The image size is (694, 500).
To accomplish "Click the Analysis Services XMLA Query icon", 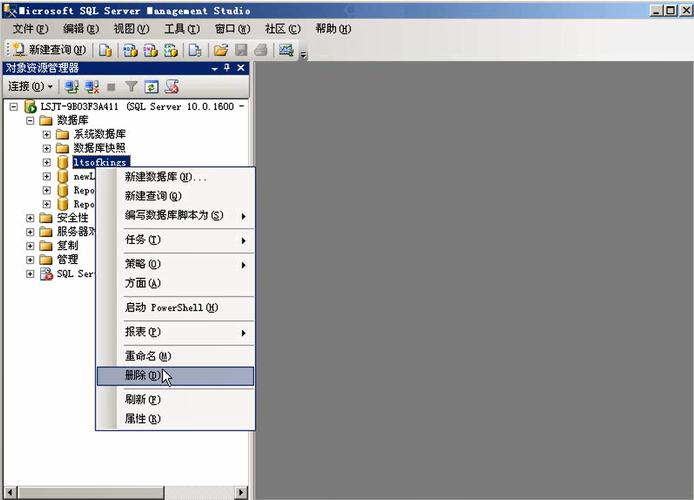I will [x=171, y=50].
